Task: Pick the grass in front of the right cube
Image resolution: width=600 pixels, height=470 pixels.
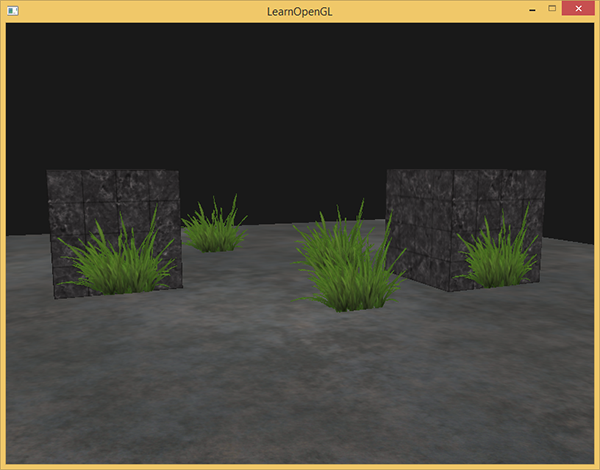Action: tap(495, 260)
